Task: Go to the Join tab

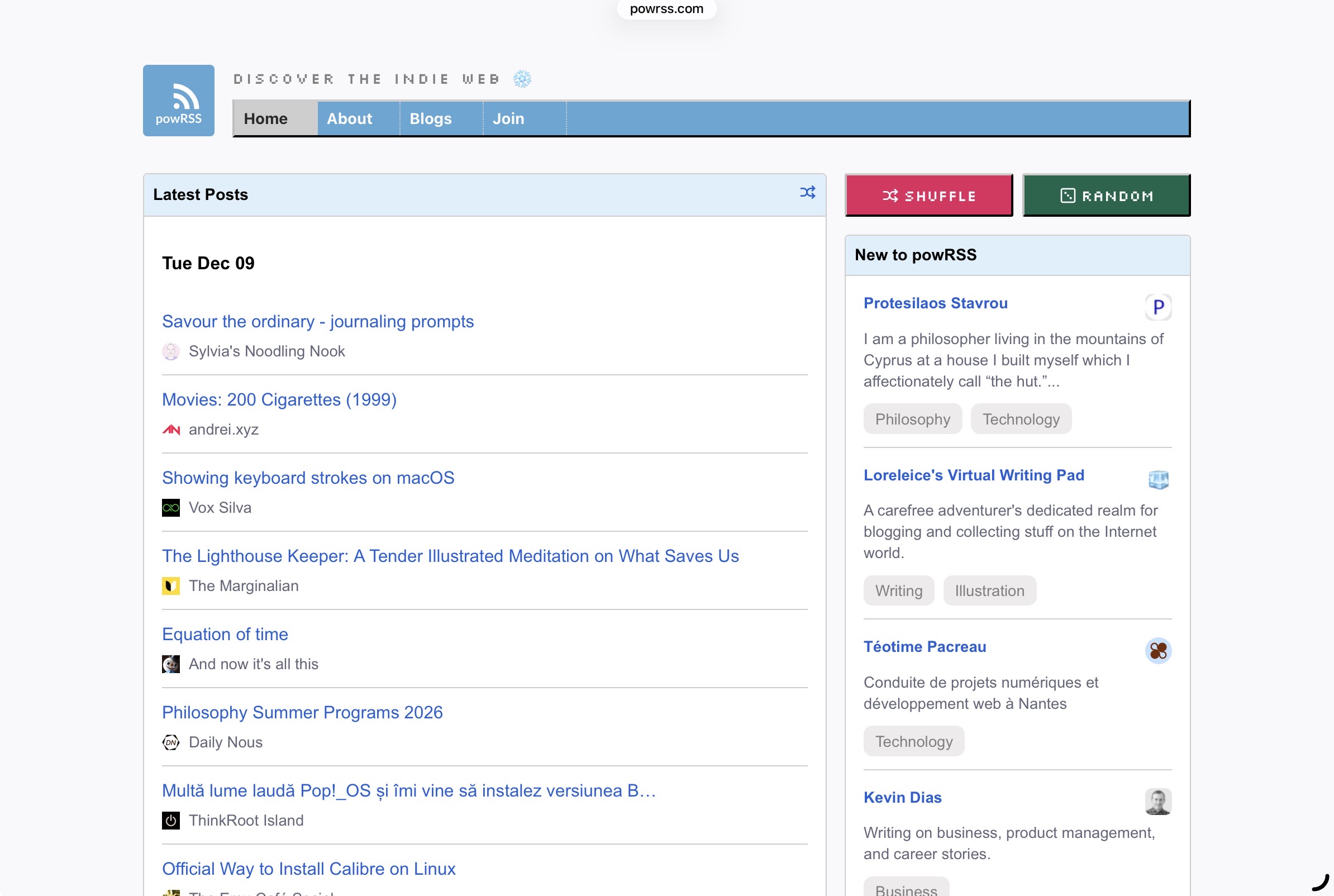Action: [x=525, y=118]
